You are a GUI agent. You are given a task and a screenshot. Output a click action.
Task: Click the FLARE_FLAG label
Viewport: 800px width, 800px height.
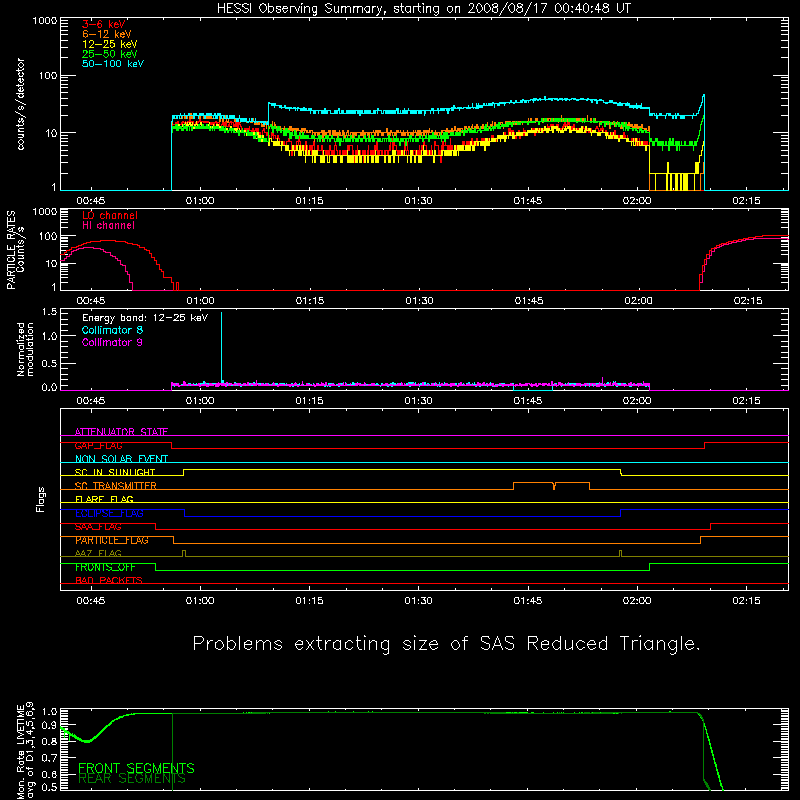(x=104, y=499)
